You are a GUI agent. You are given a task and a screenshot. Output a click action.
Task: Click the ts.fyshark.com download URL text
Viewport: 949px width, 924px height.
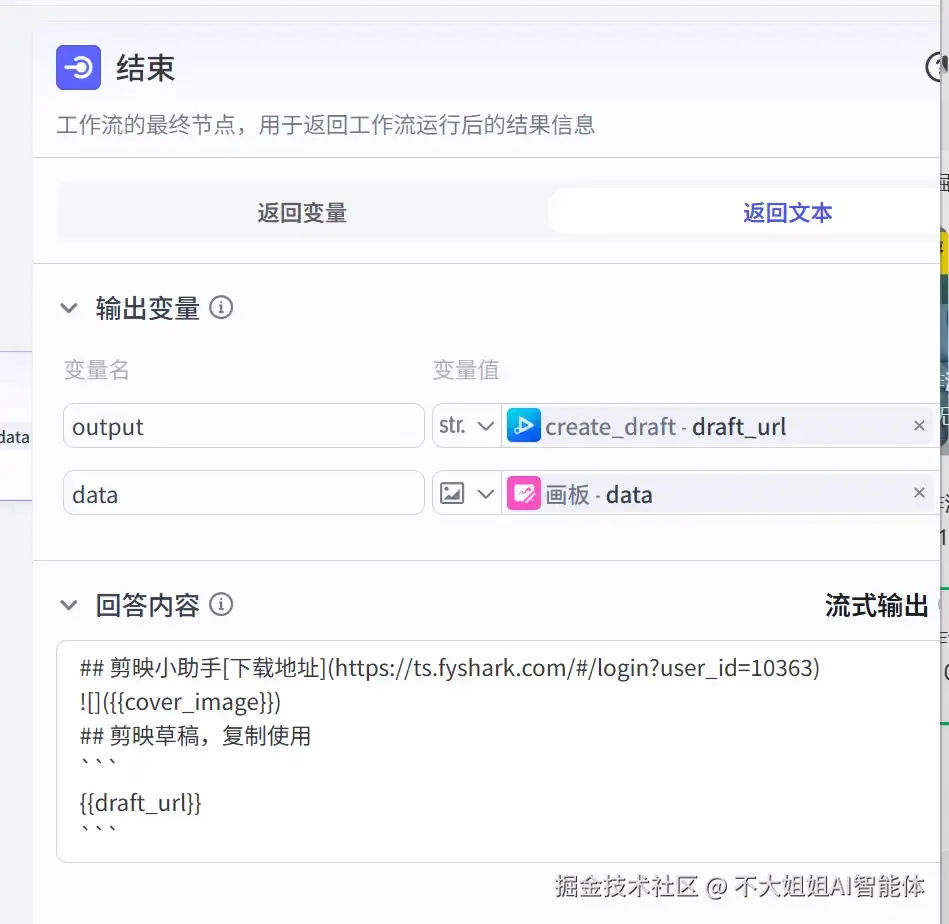coord(573,668)
